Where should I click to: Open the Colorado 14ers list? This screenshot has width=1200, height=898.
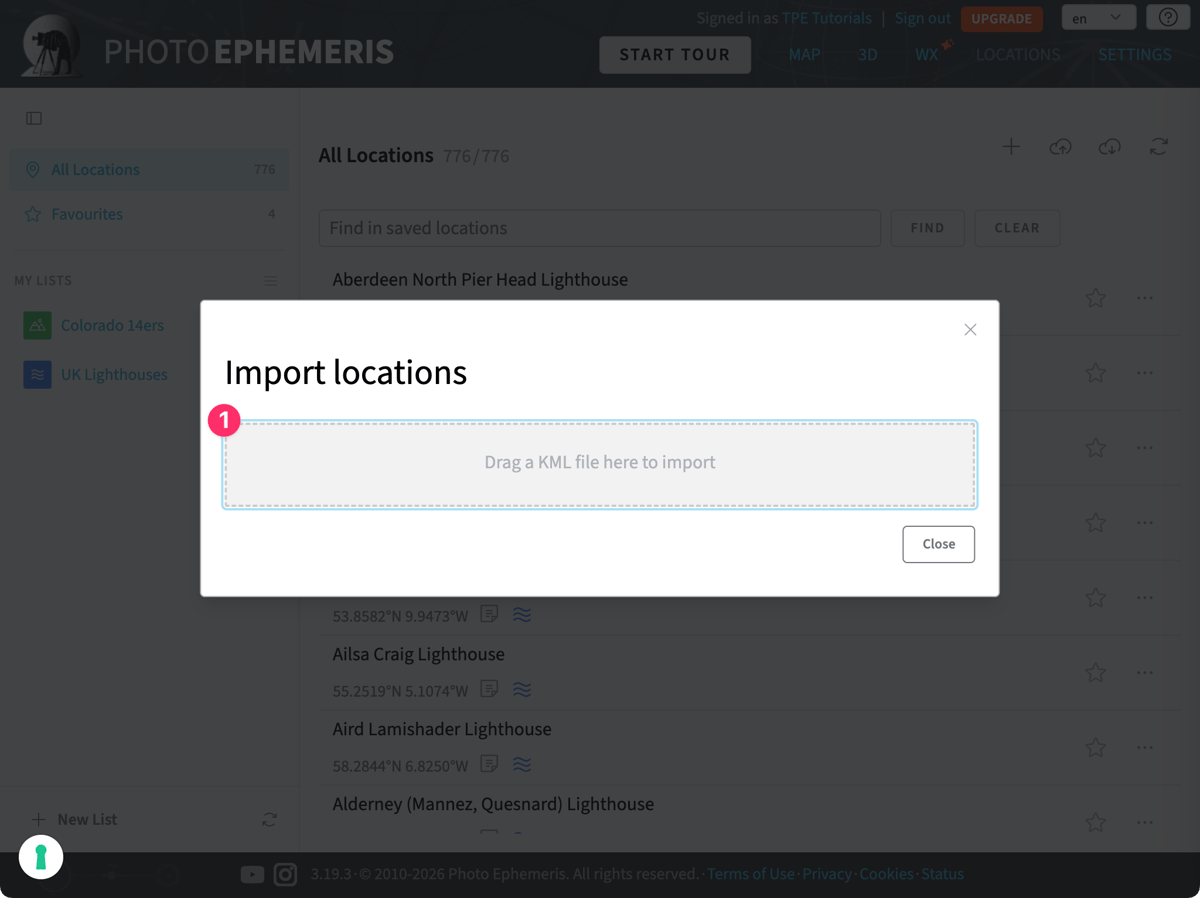click(x=112, y=325)
